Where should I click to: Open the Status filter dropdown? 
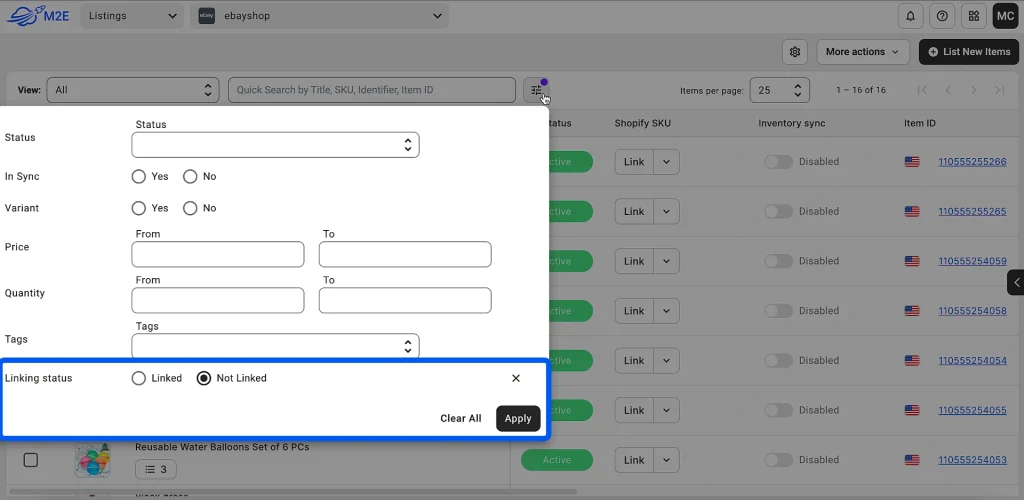[x=275, y=145]
